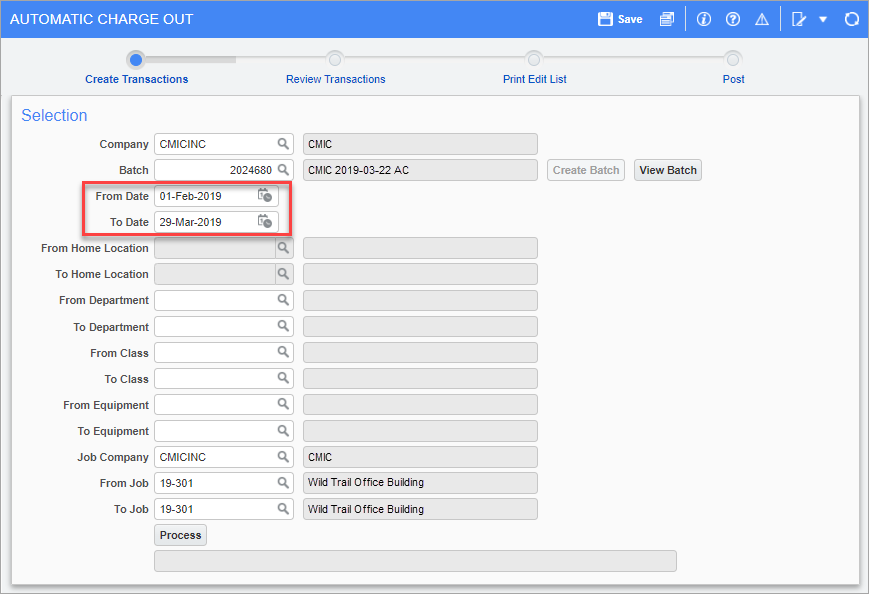Jump to the Print Edit List step
The height and width of the screenshot is (594, 869).
534,60
